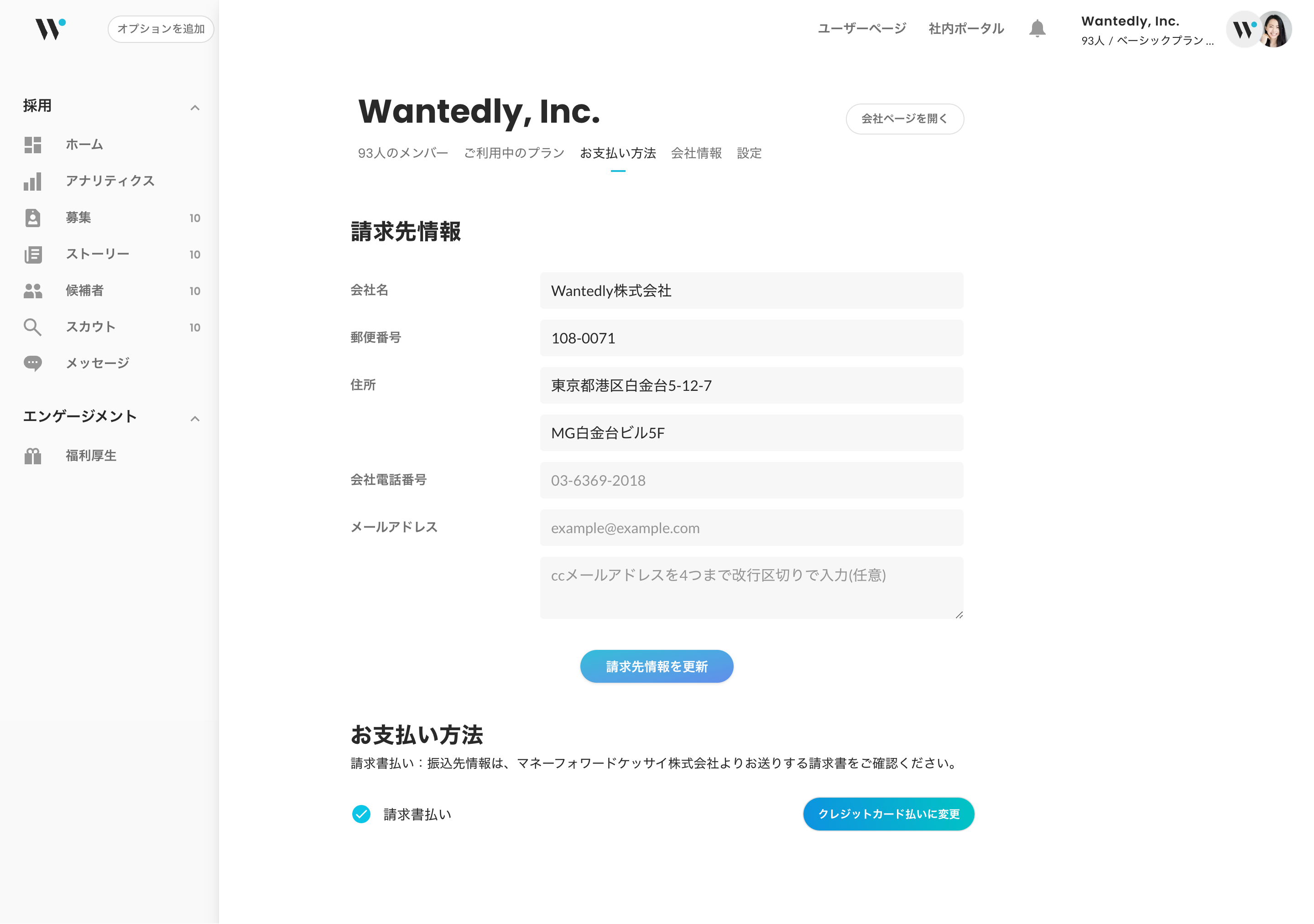Open 候補者 menu label

pos(85,291)
